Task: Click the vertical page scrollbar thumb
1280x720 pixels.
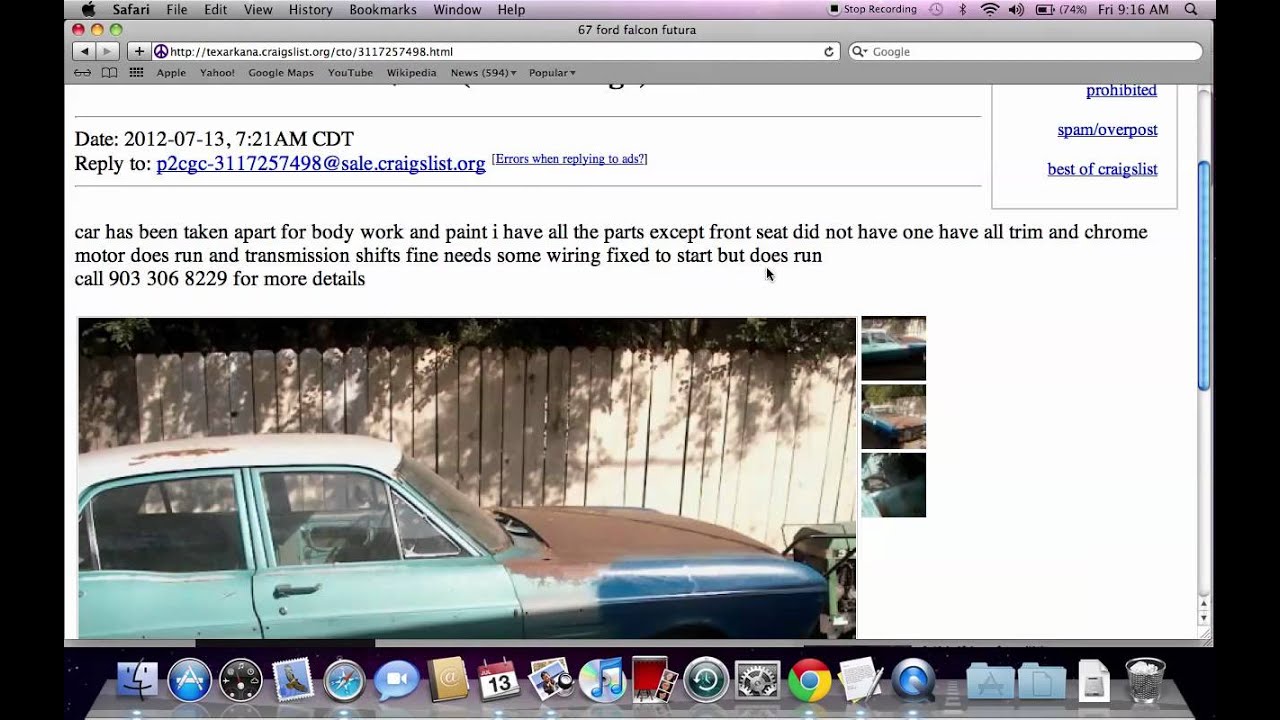Action: [1204, 275]
